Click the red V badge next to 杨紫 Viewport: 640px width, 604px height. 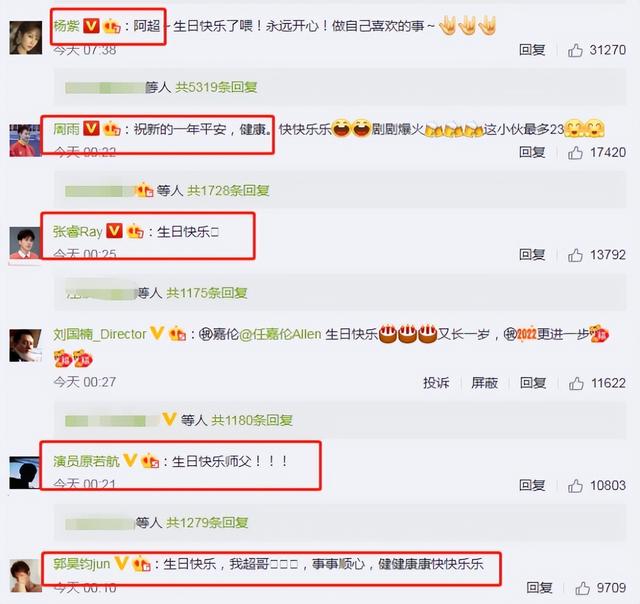coord(91,26)
